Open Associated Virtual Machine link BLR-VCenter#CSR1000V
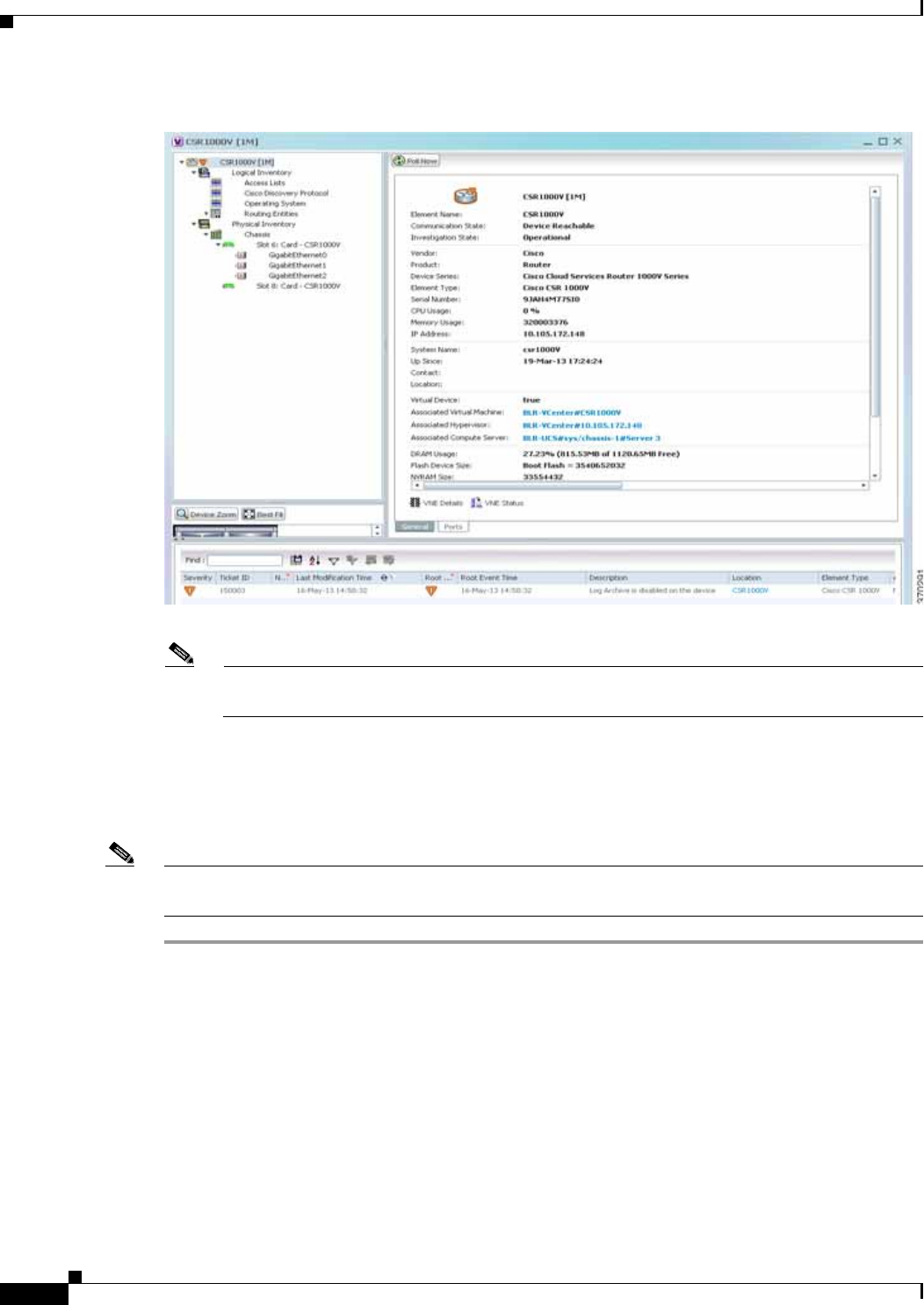Screen dimensions: 924x1305 coord(572,412)
